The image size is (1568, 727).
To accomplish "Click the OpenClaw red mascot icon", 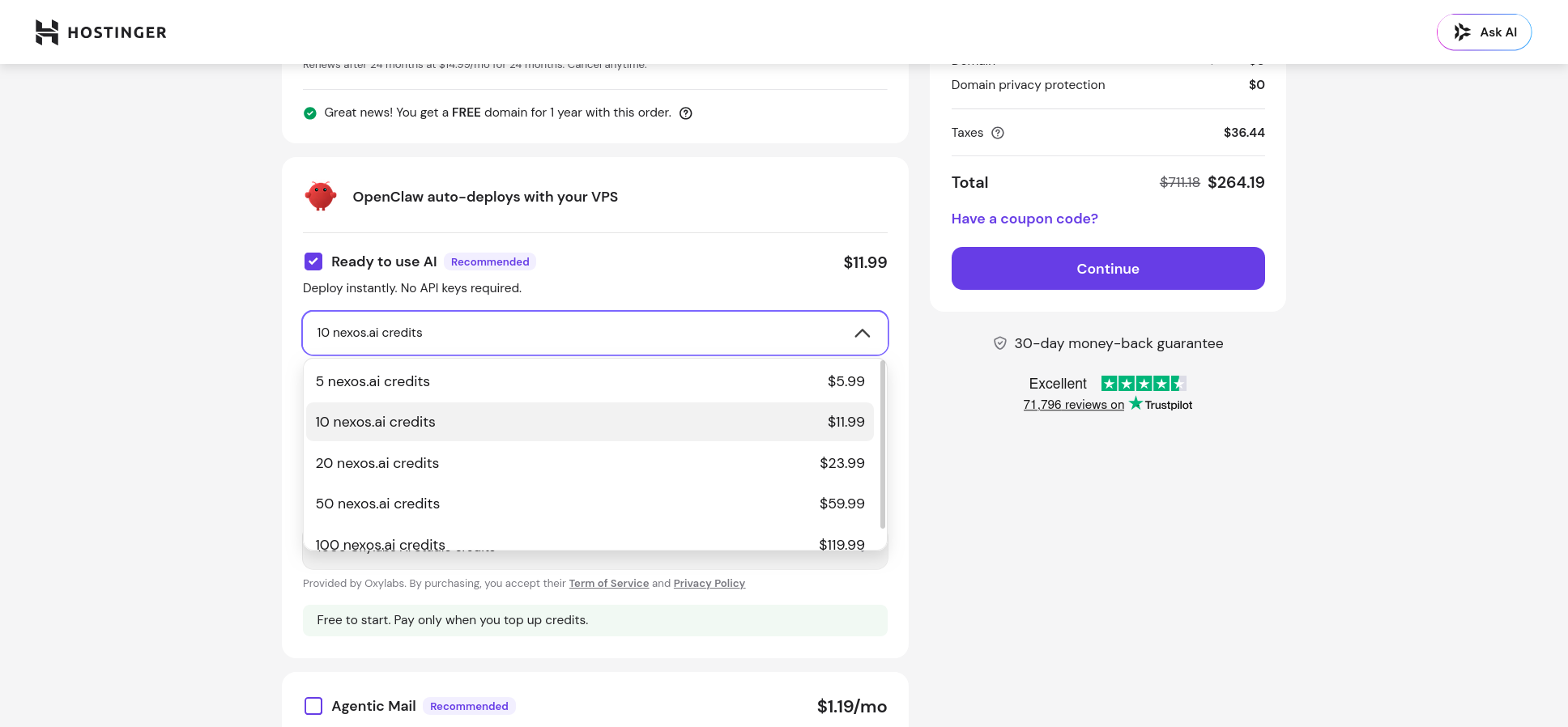I will pos(321,196).
